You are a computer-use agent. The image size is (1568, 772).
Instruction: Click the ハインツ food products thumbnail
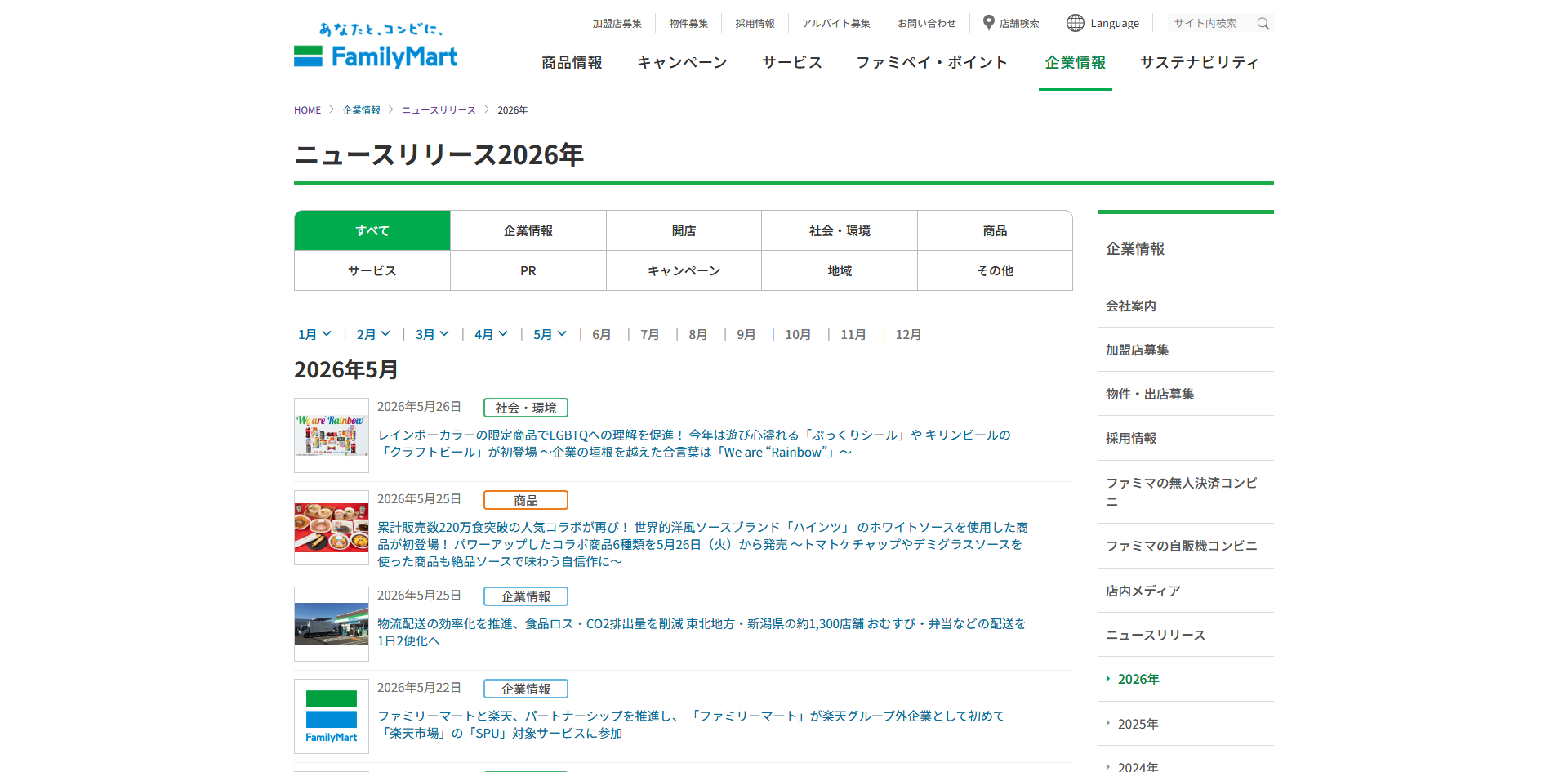tap(332, 528)
